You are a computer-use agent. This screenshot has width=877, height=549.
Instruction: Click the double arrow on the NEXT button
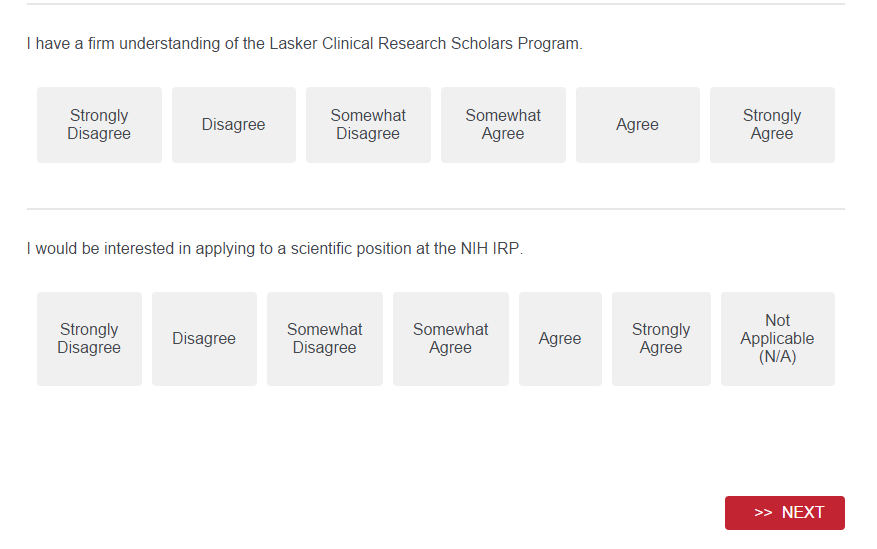click(x=763, y=513)
